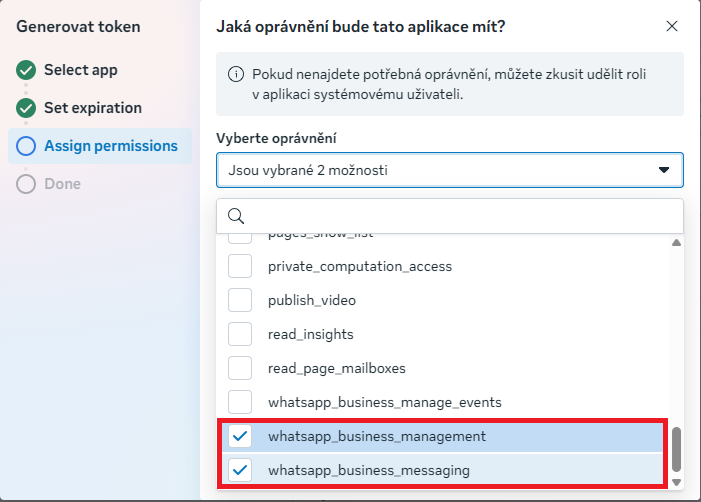Viewport: 701px width, 502px height.
Task: Click the scrollbar down arrow
Action: pyautogui.click(x=676, y=482)
